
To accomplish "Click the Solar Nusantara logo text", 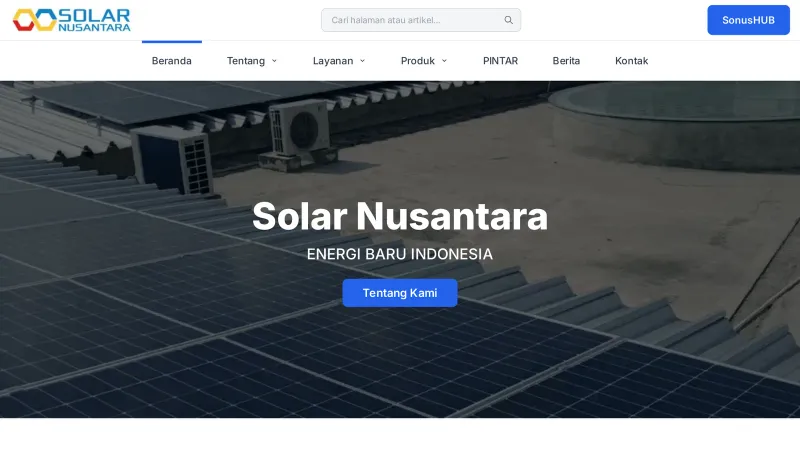I will coord(95,20).
